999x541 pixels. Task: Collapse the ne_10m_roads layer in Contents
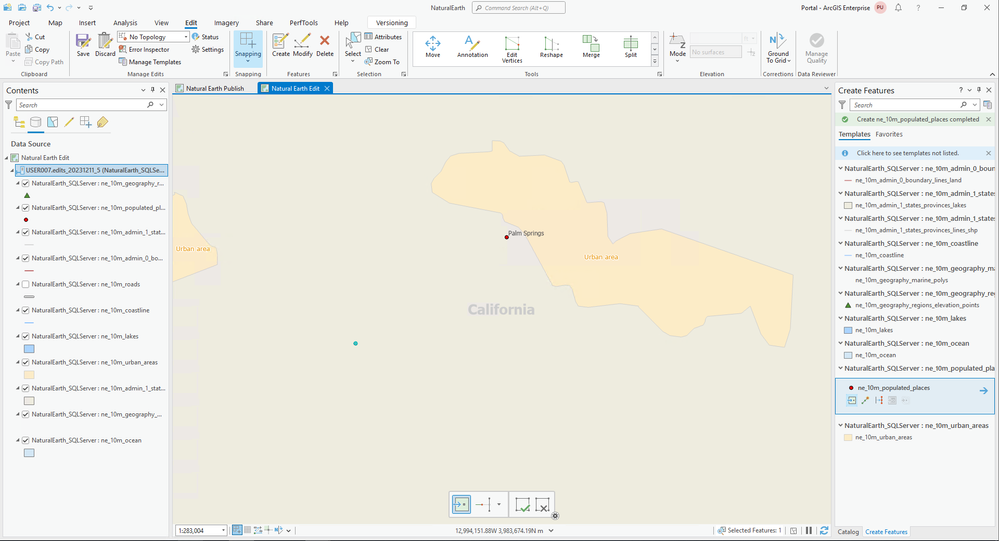click(18, 284)
